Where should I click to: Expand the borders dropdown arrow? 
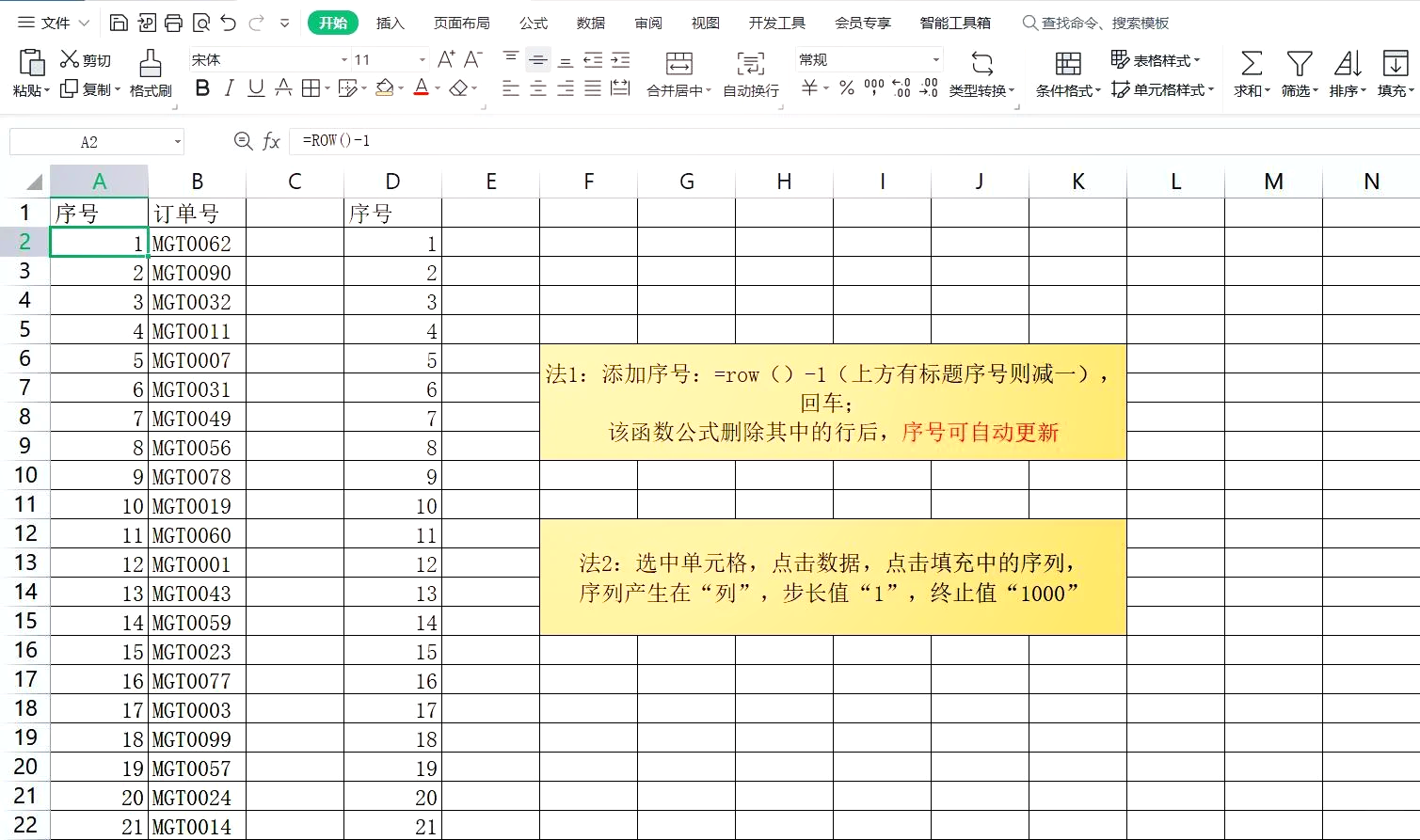tap(327, 88)
